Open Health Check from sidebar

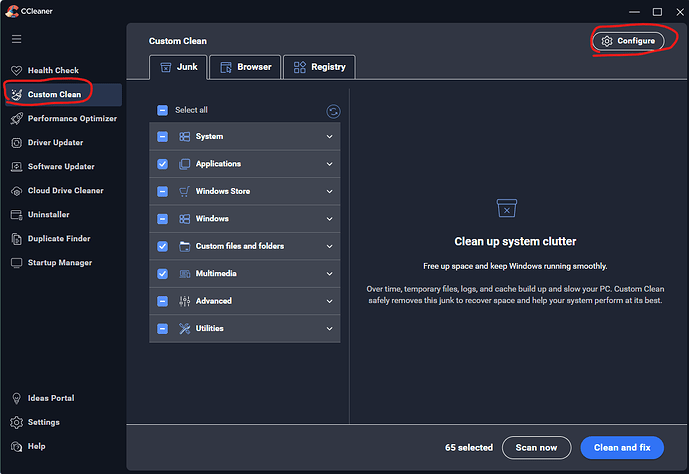(x=52, y=70)
